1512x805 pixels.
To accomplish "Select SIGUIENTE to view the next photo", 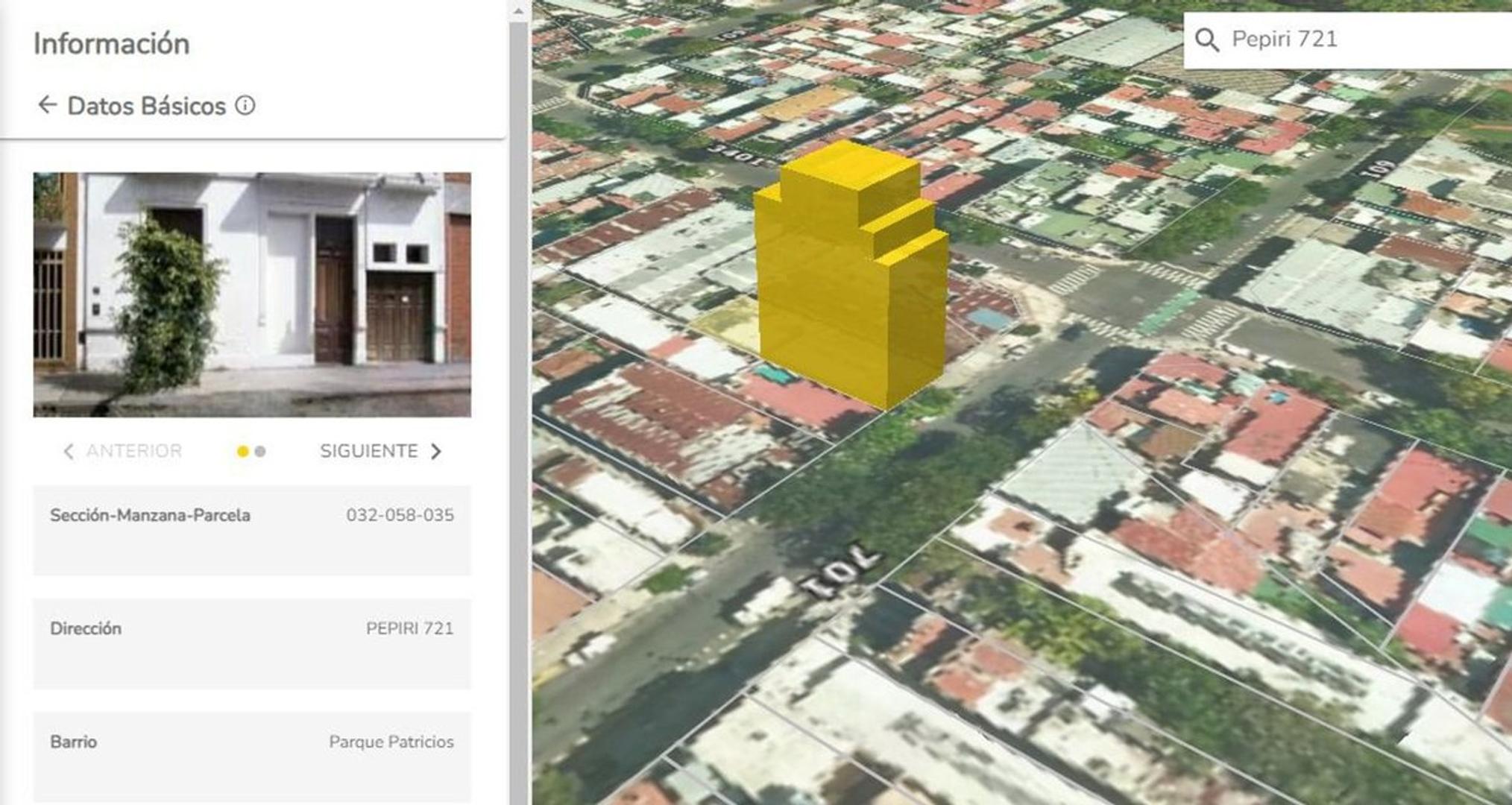I will pos(368,450).
